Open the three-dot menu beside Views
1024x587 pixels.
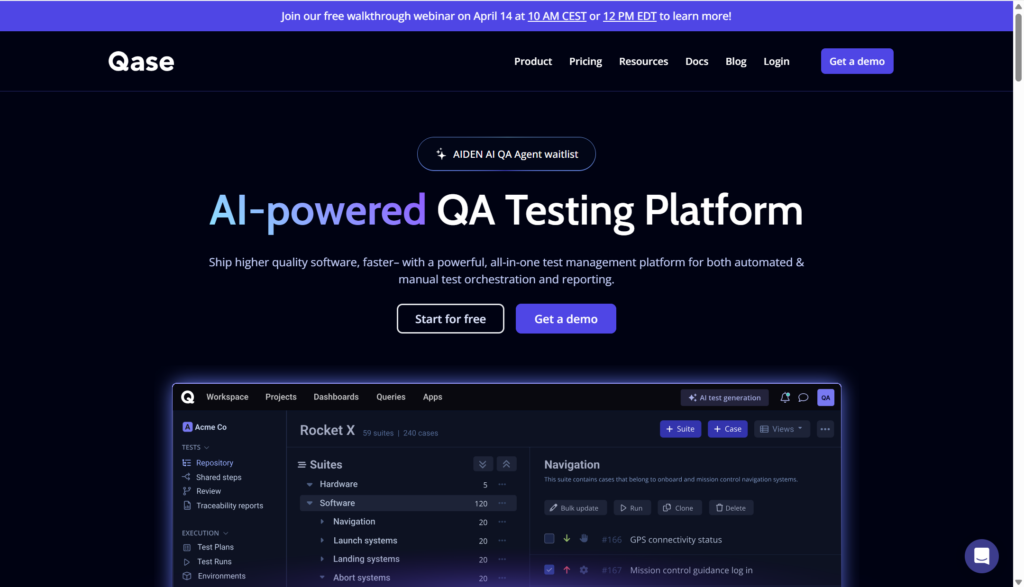825,429
